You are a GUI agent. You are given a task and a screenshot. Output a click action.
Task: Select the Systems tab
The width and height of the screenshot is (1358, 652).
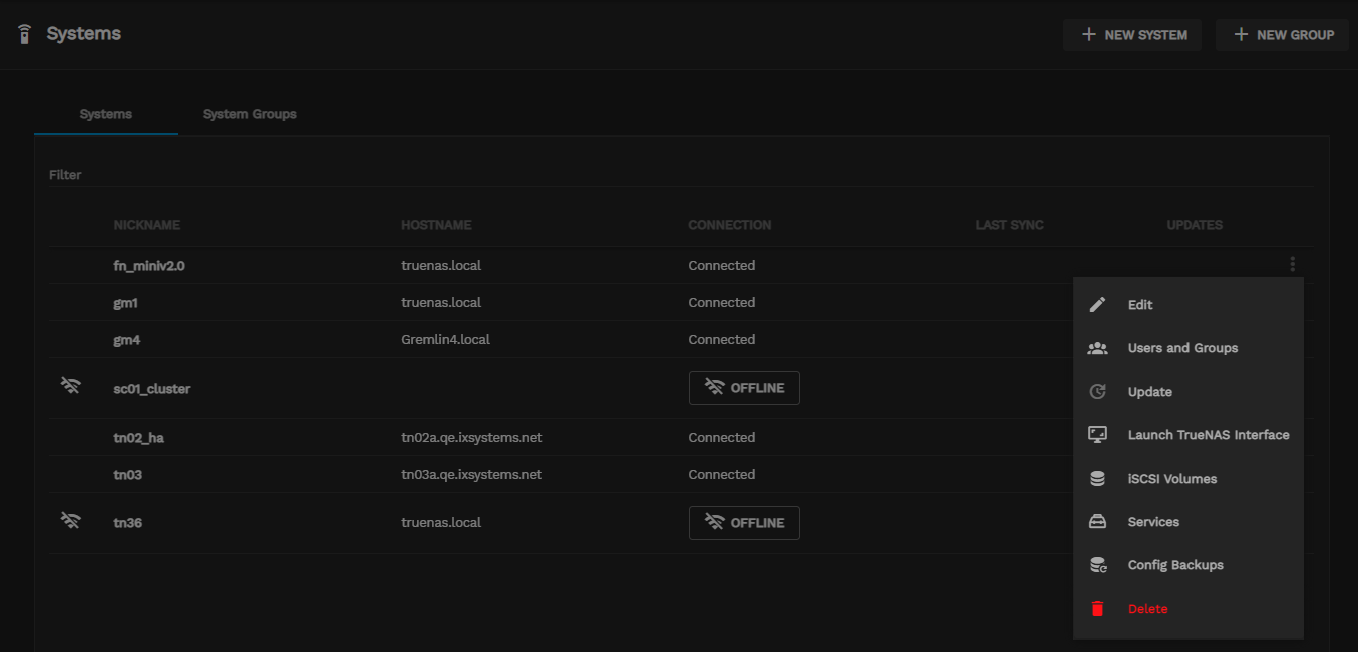click(x=105, y=114)
